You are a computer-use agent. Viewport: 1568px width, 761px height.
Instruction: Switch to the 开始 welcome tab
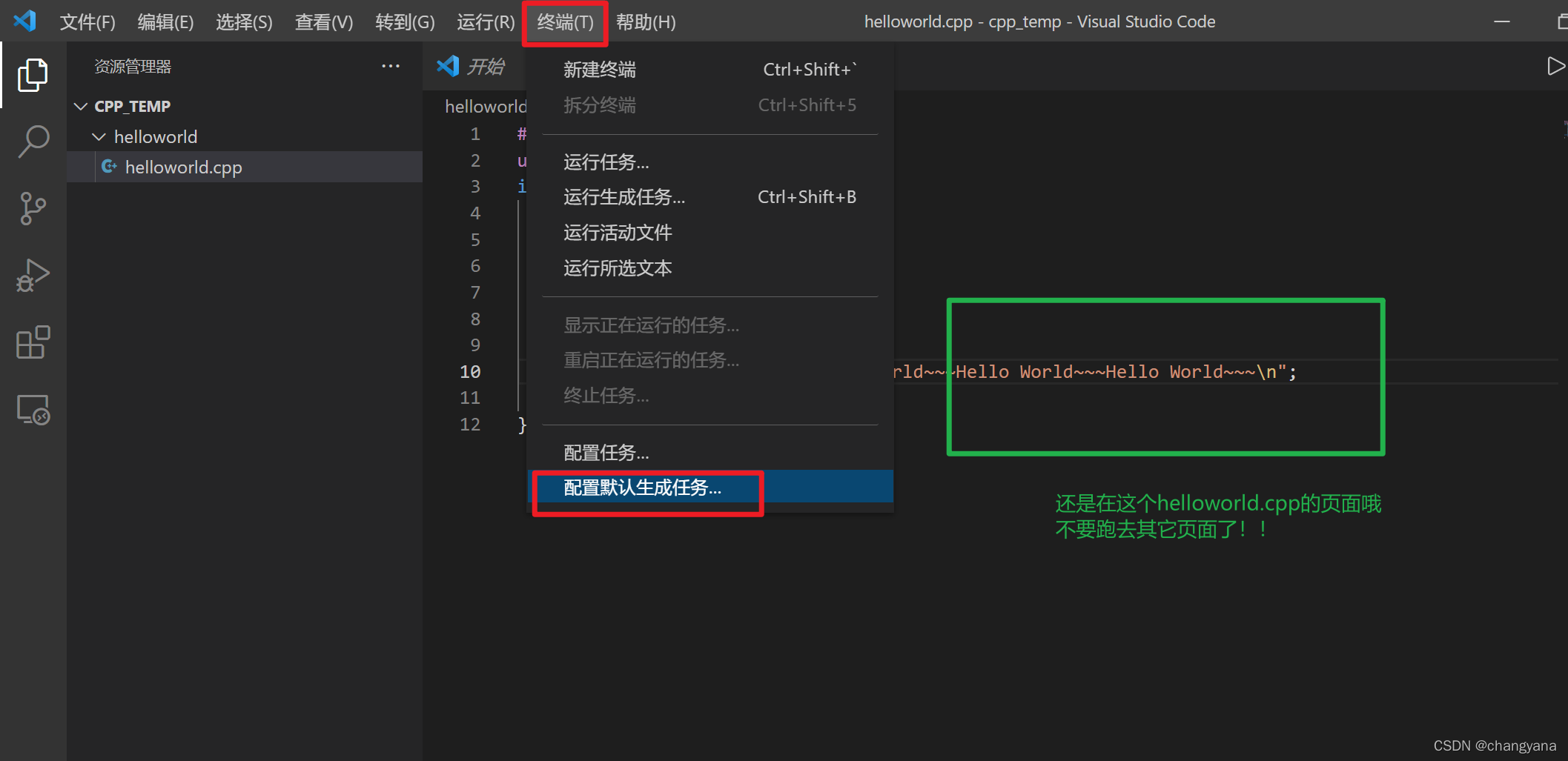coord(474,67)
